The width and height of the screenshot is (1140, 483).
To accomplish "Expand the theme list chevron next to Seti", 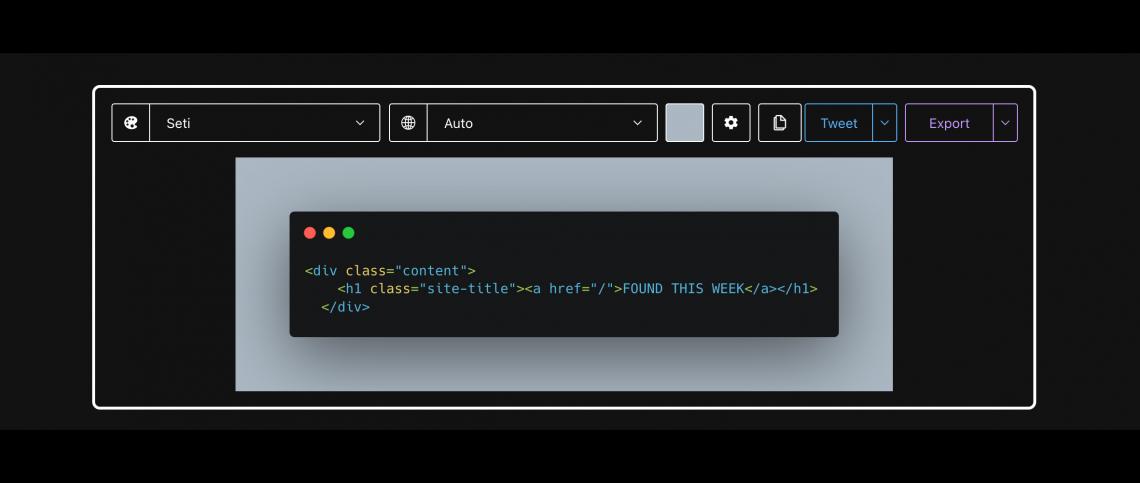I will 360,123.
